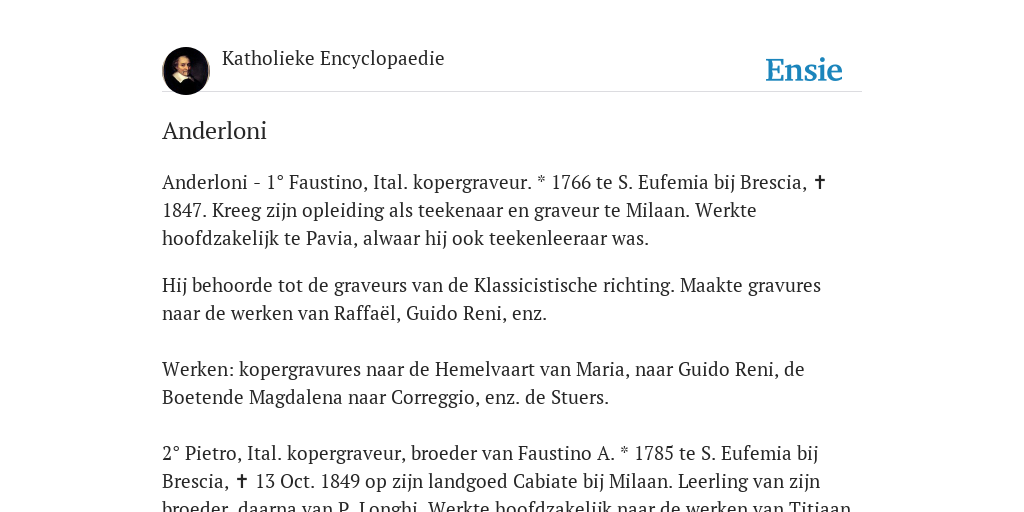Viewport: 1024px width, 512px height.
Task: Click the Anderloni article heading
Action: [x=214, y=131]
